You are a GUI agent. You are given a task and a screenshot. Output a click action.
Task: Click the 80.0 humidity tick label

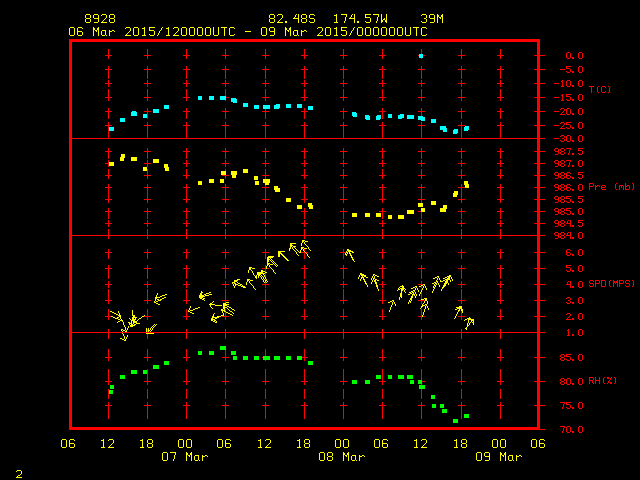(x=572, y=382)
